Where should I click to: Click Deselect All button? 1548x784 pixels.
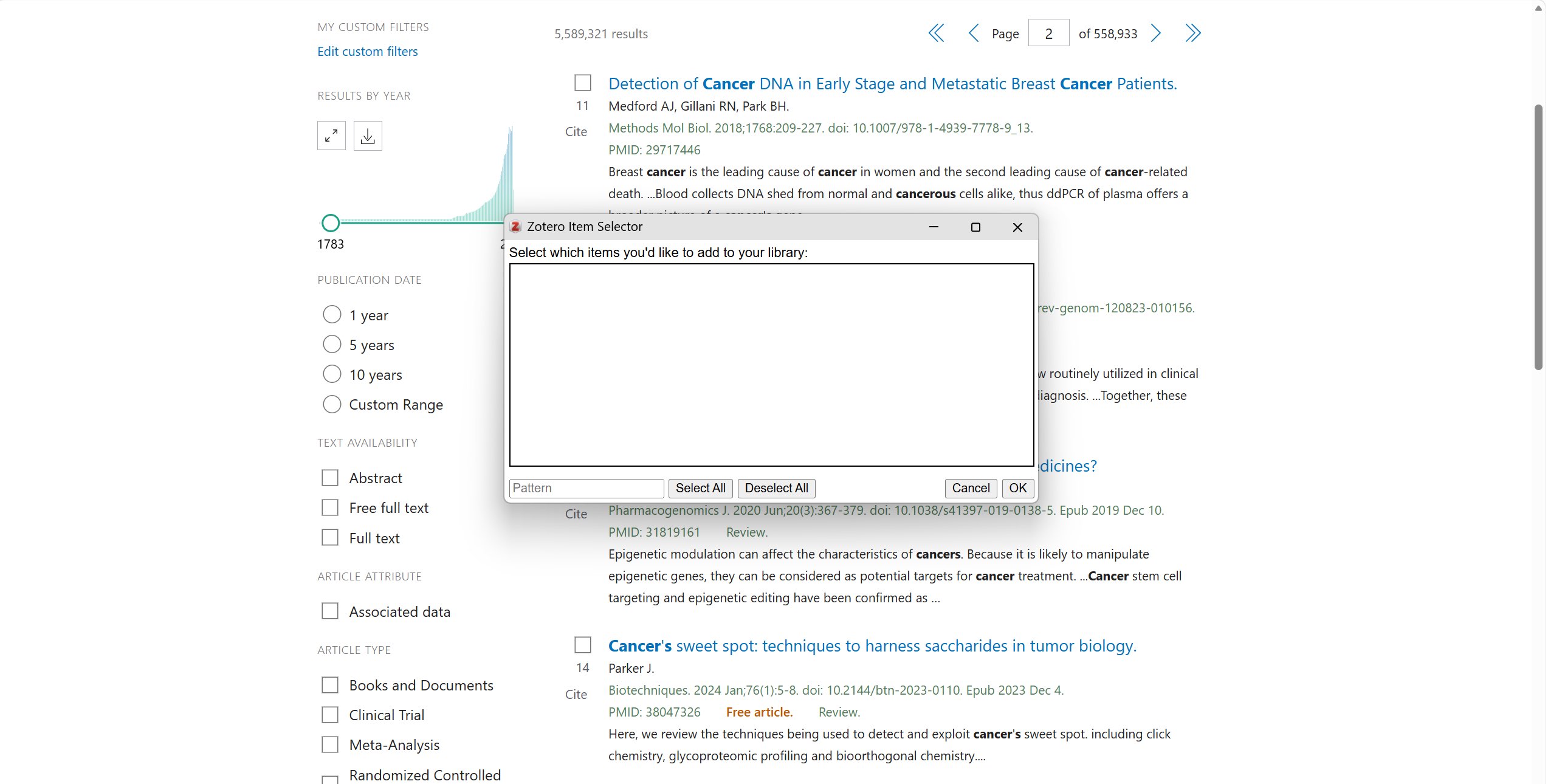click(x=776, y=488)
